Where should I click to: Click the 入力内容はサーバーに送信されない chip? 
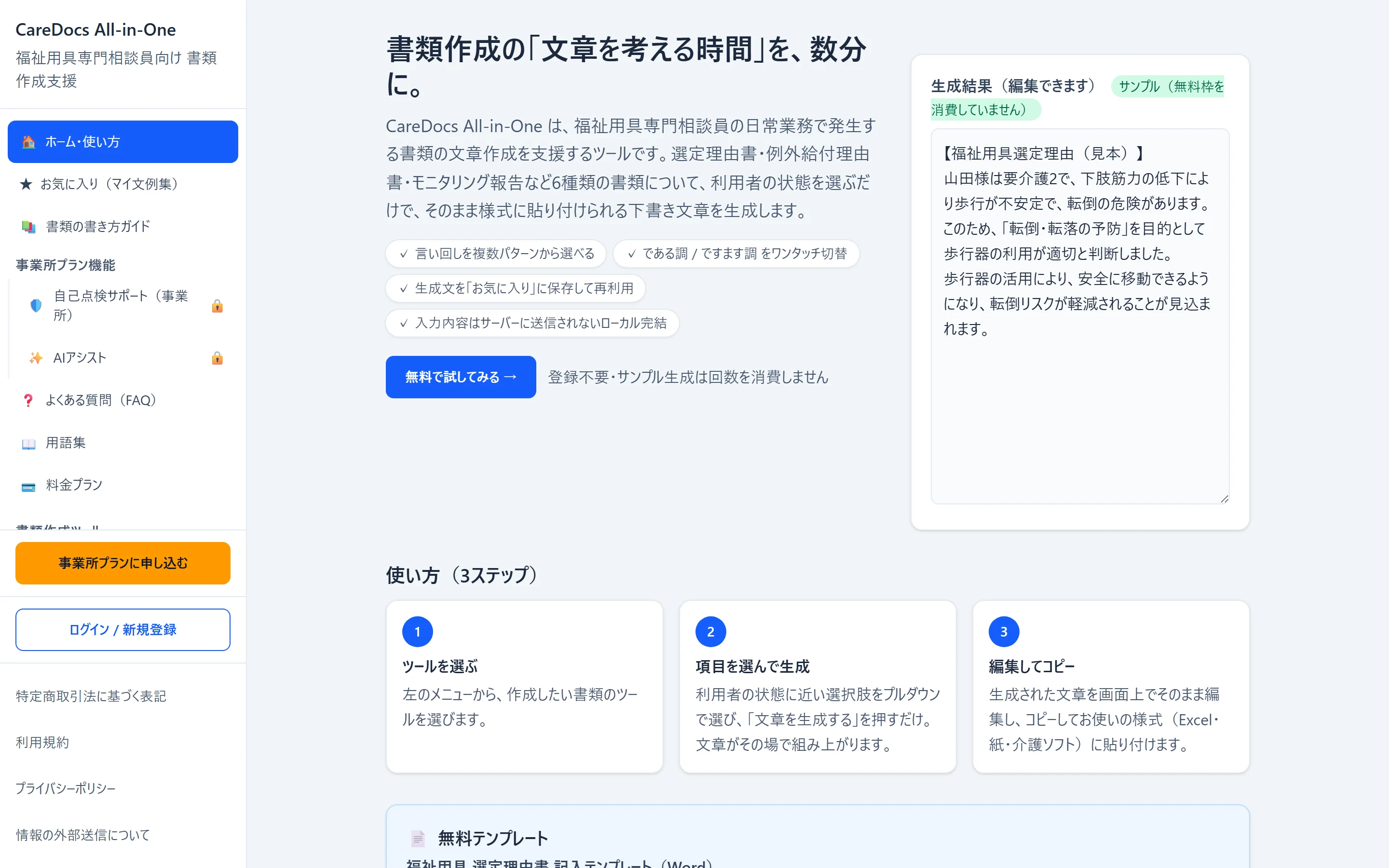[x=532, y=323]
